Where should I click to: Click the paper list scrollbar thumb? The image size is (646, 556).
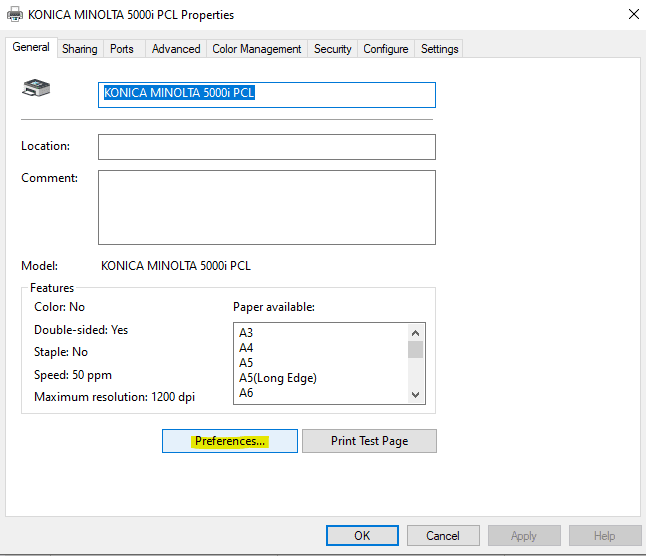[415, 350]
